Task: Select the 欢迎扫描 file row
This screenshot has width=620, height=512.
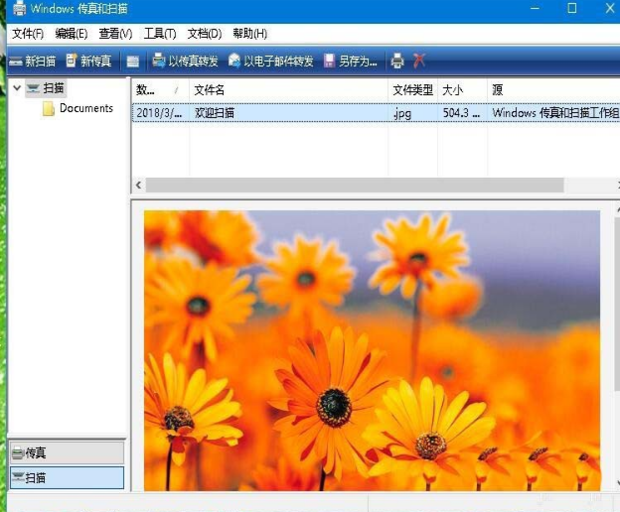Action: click(x=376, y=113)
